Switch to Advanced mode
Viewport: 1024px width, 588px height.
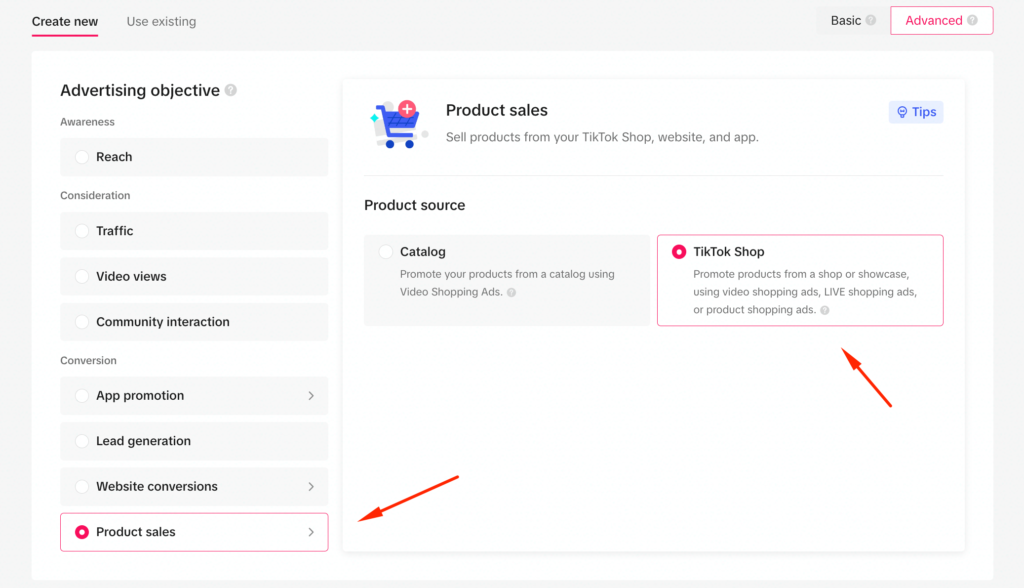941,20
